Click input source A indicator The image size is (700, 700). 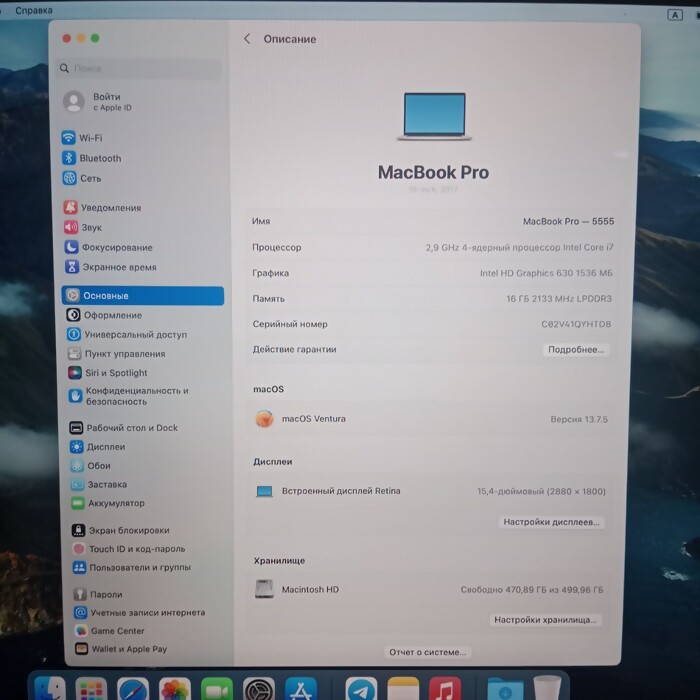[x=675, y=15]
